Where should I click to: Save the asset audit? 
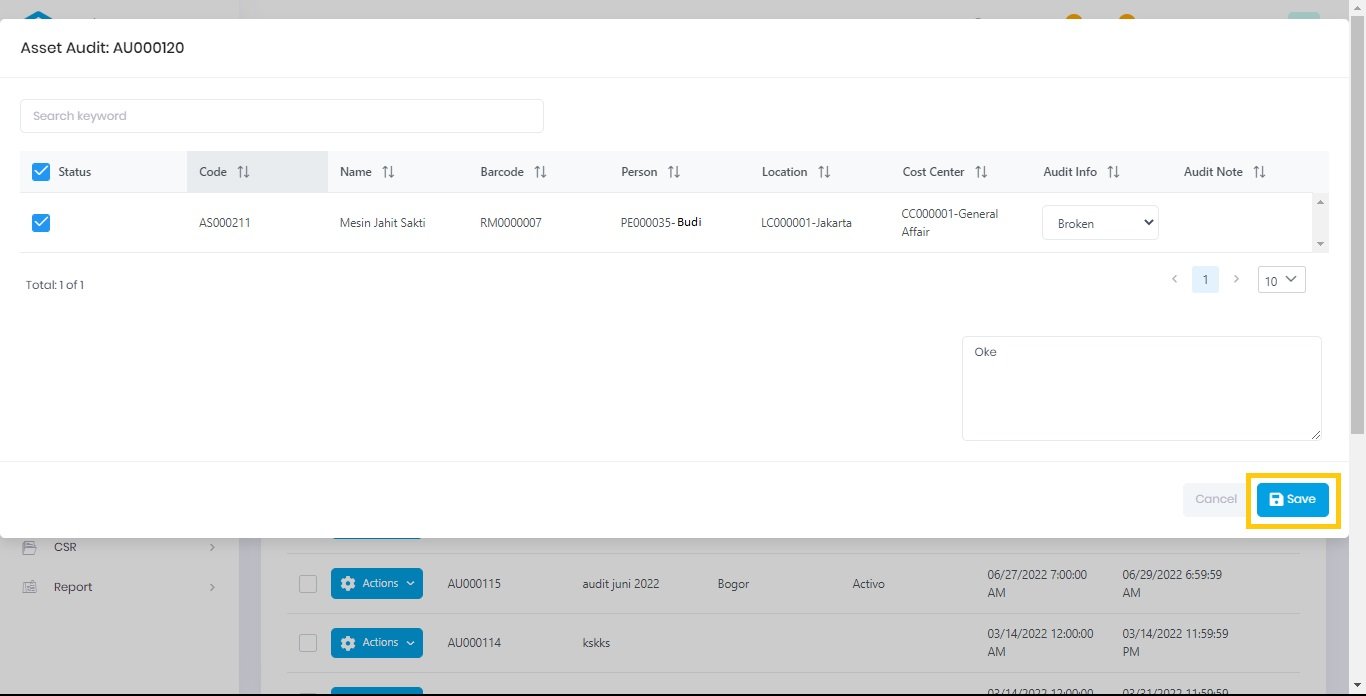[1292, 499]
